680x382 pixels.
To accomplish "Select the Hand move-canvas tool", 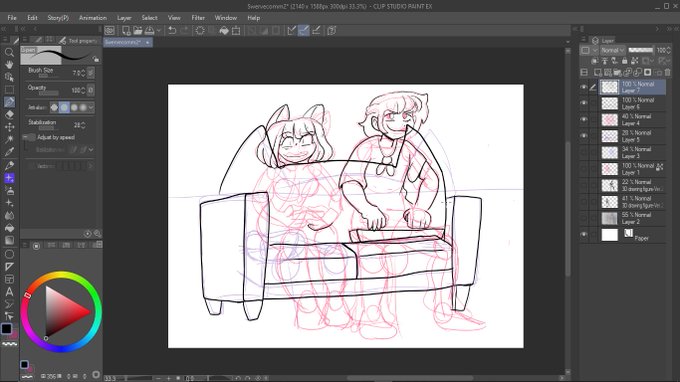I will tap(9, 65).
